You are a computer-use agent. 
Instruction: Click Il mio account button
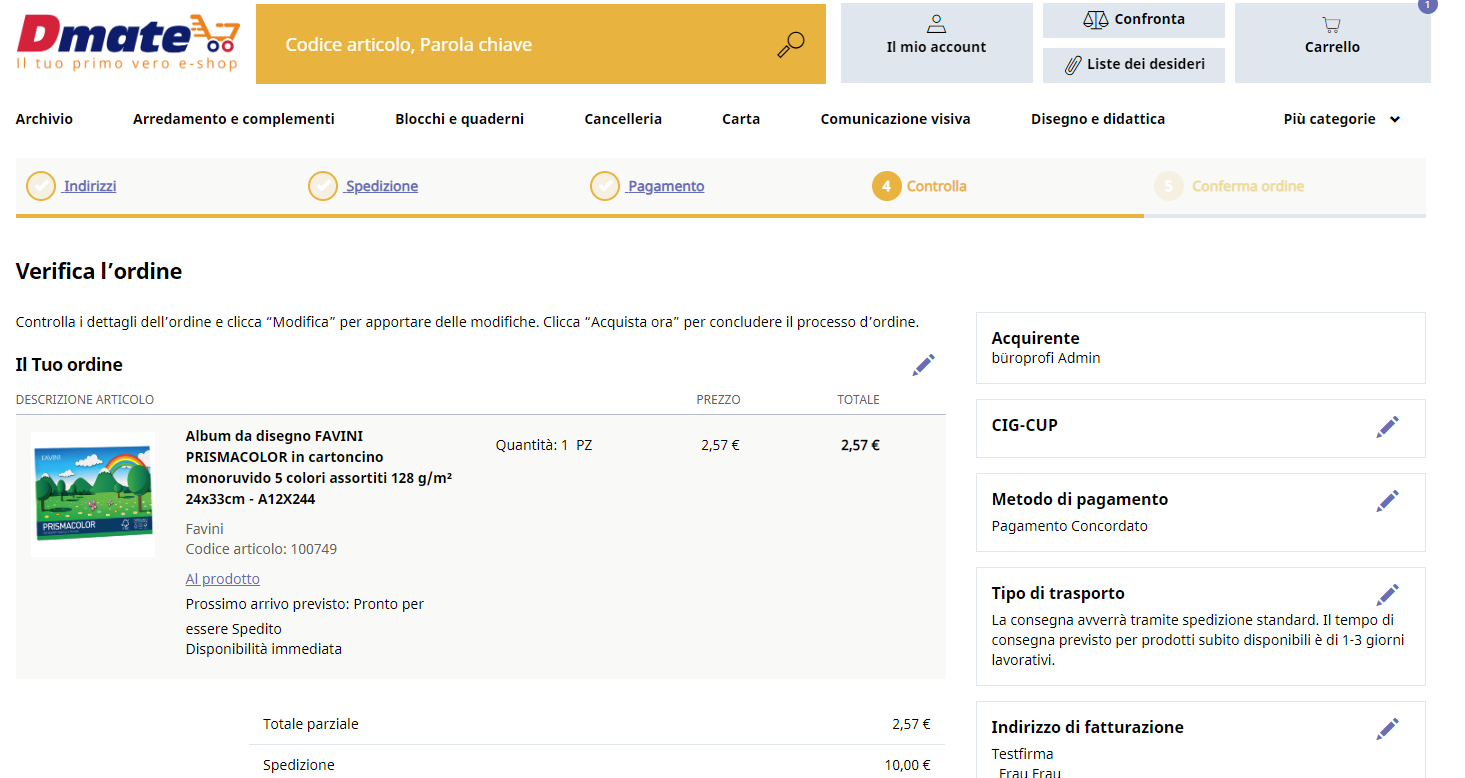[x=936, y=43]
